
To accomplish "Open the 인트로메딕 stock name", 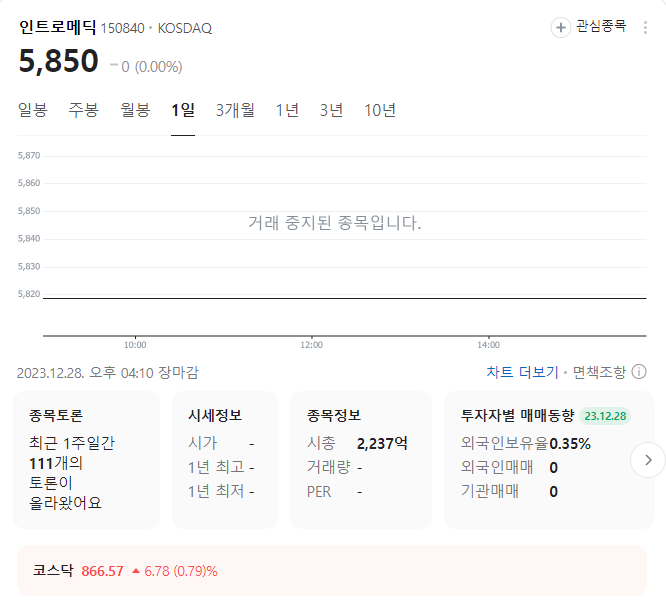I will point(58,27).
